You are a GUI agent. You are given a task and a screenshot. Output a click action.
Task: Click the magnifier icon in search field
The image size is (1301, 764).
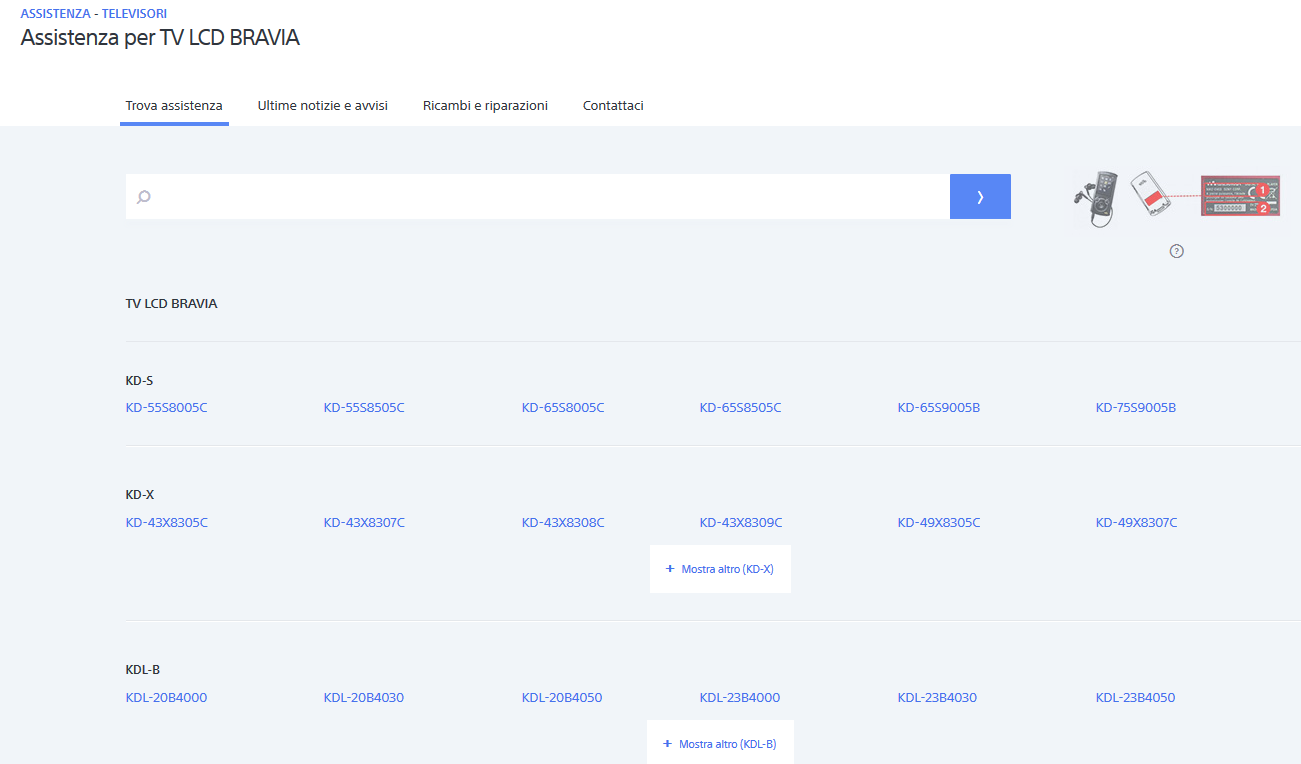point(143,197)
